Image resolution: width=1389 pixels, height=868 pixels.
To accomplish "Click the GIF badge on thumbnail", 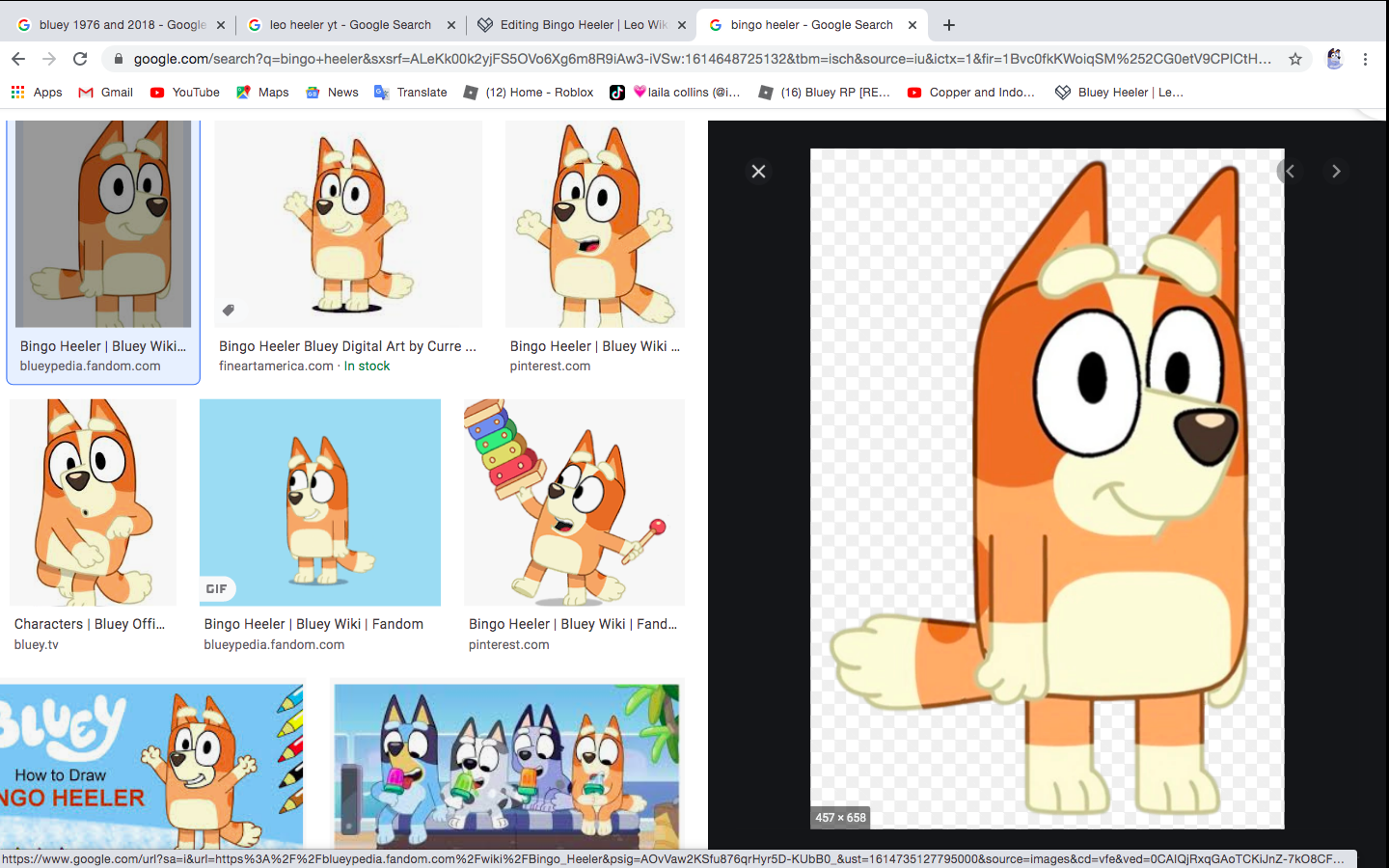I will point(217,588).
